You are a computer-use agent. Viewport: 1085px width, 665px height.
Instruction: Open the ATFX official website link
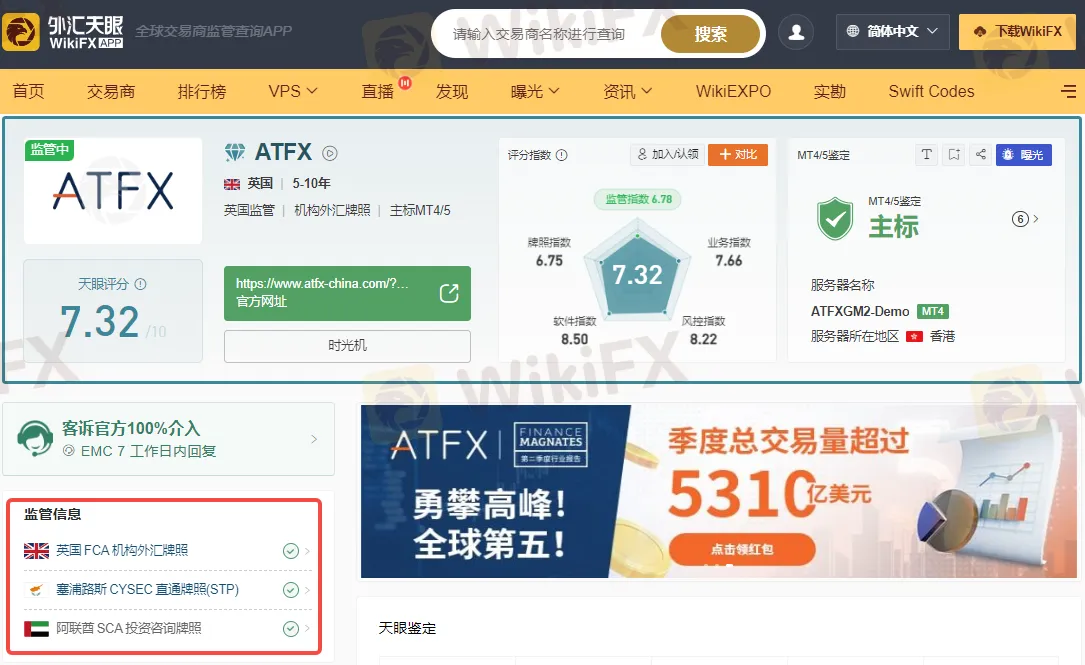(347, 293)
